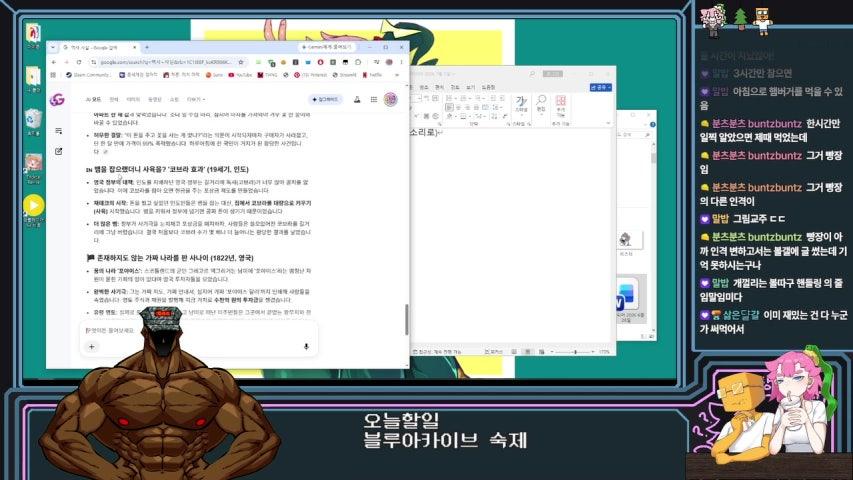
Task: Open YouTube bookmark
Action: coord(240,75)
